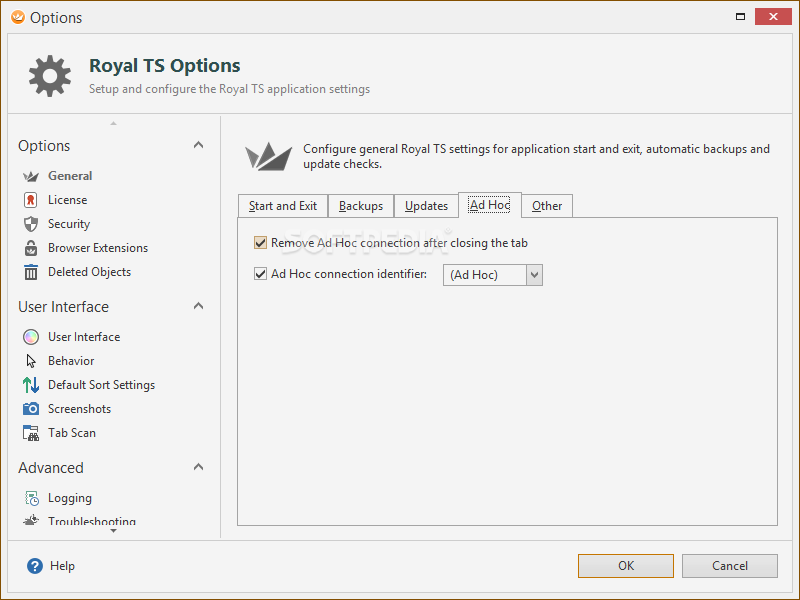Click the Default Sort Settings arrows icon

[31, 385]
